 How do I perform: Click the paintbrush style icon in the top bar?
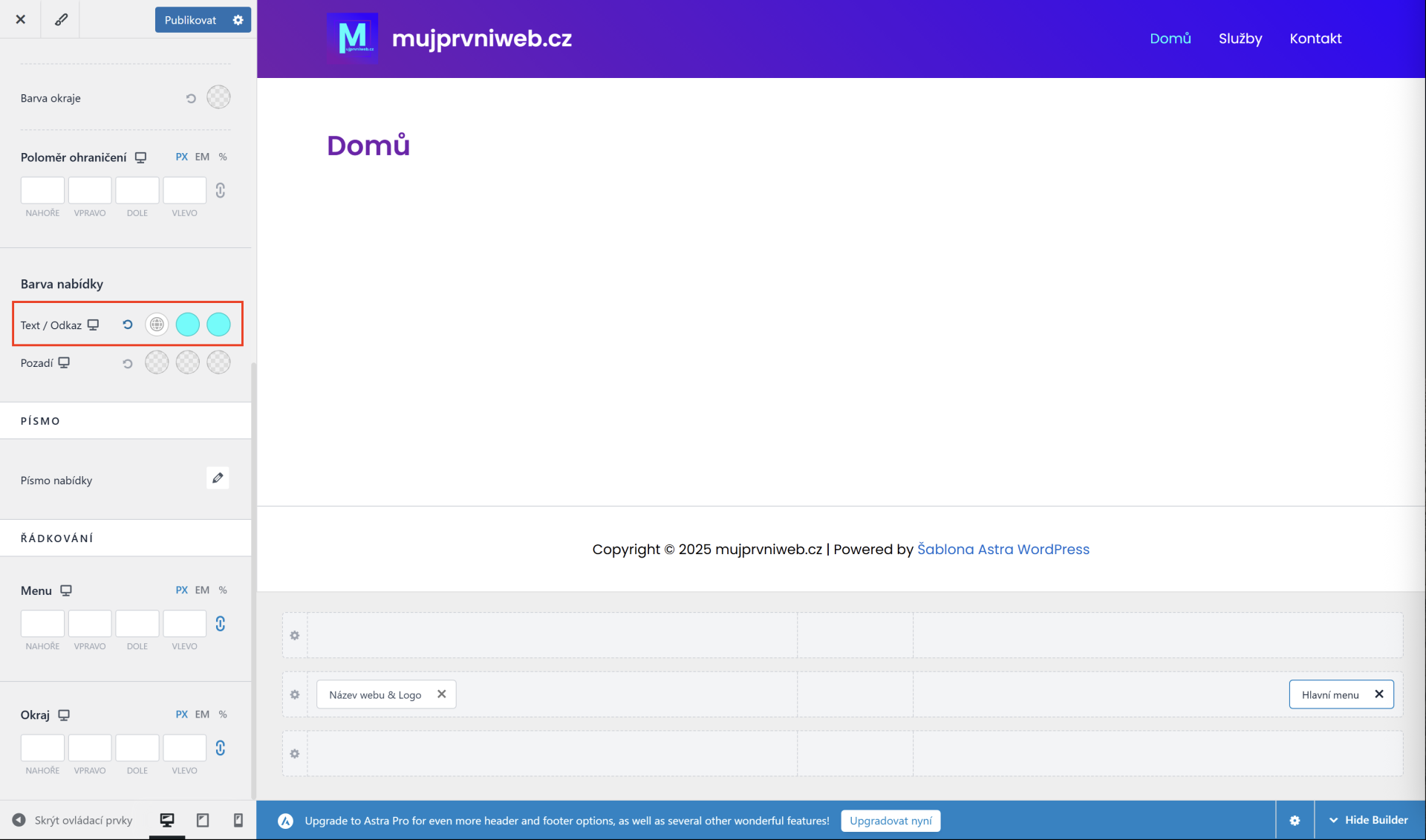(61, 19)
